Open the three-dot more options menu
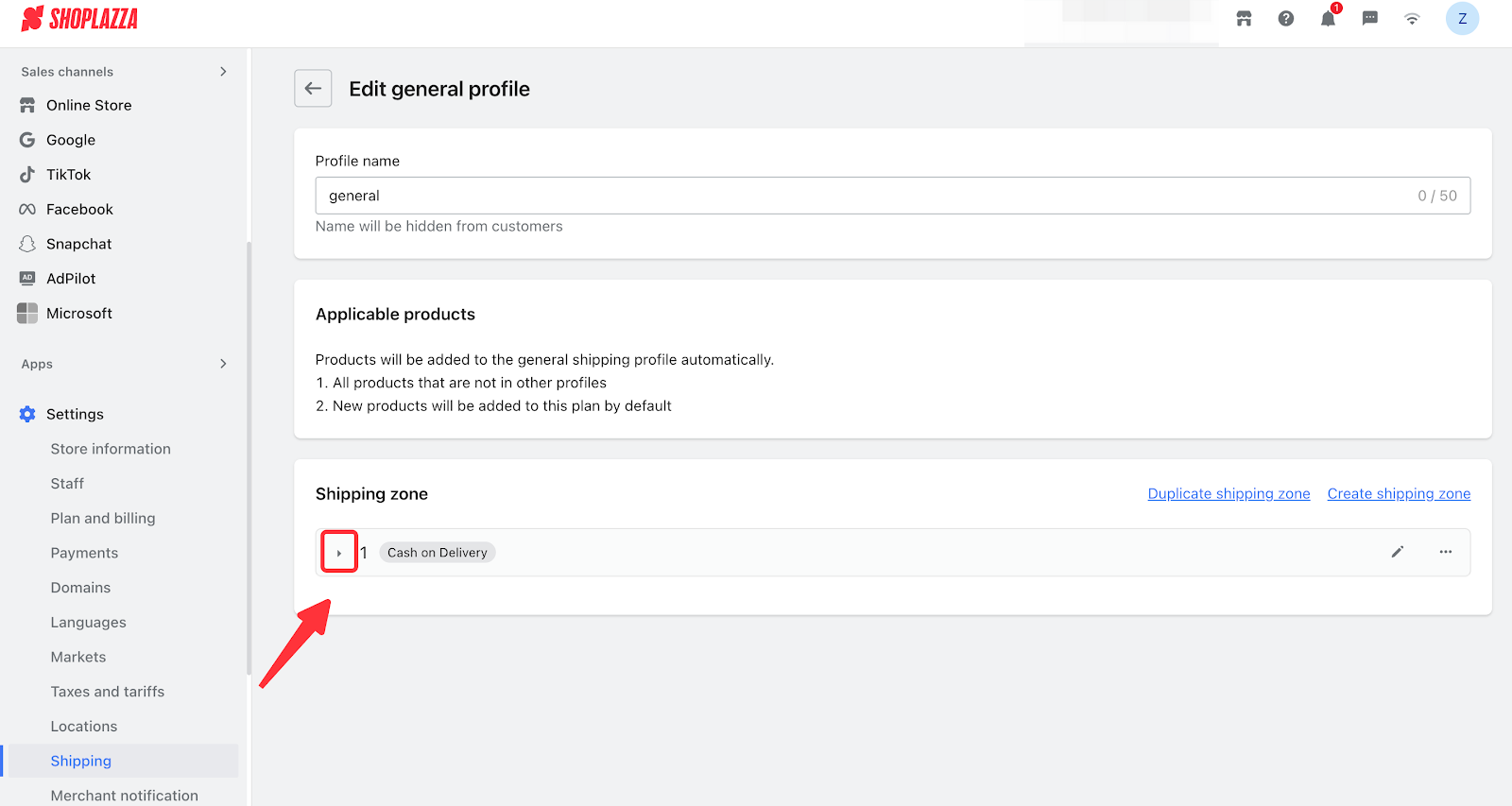The height and width of the screenshot is (806, 1512). point(1445,552)
